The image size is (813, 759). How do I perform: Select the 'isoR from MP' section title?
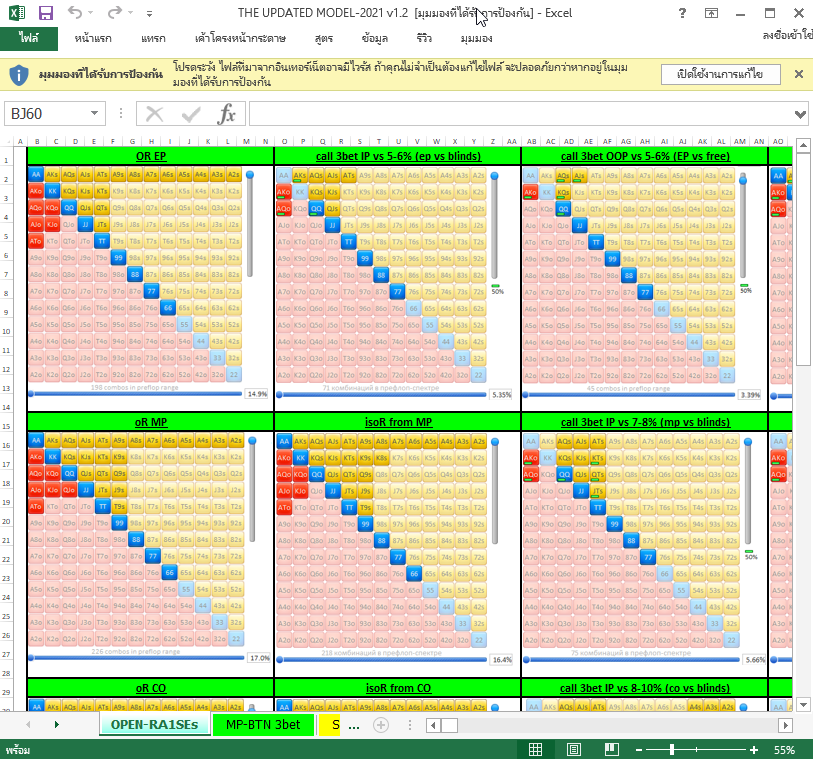coord(398,422)
